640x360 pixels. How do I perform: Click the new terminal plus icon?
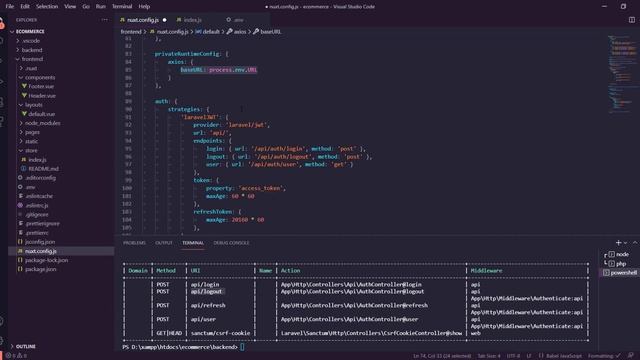pyautogui.click(x=618, y=243)
